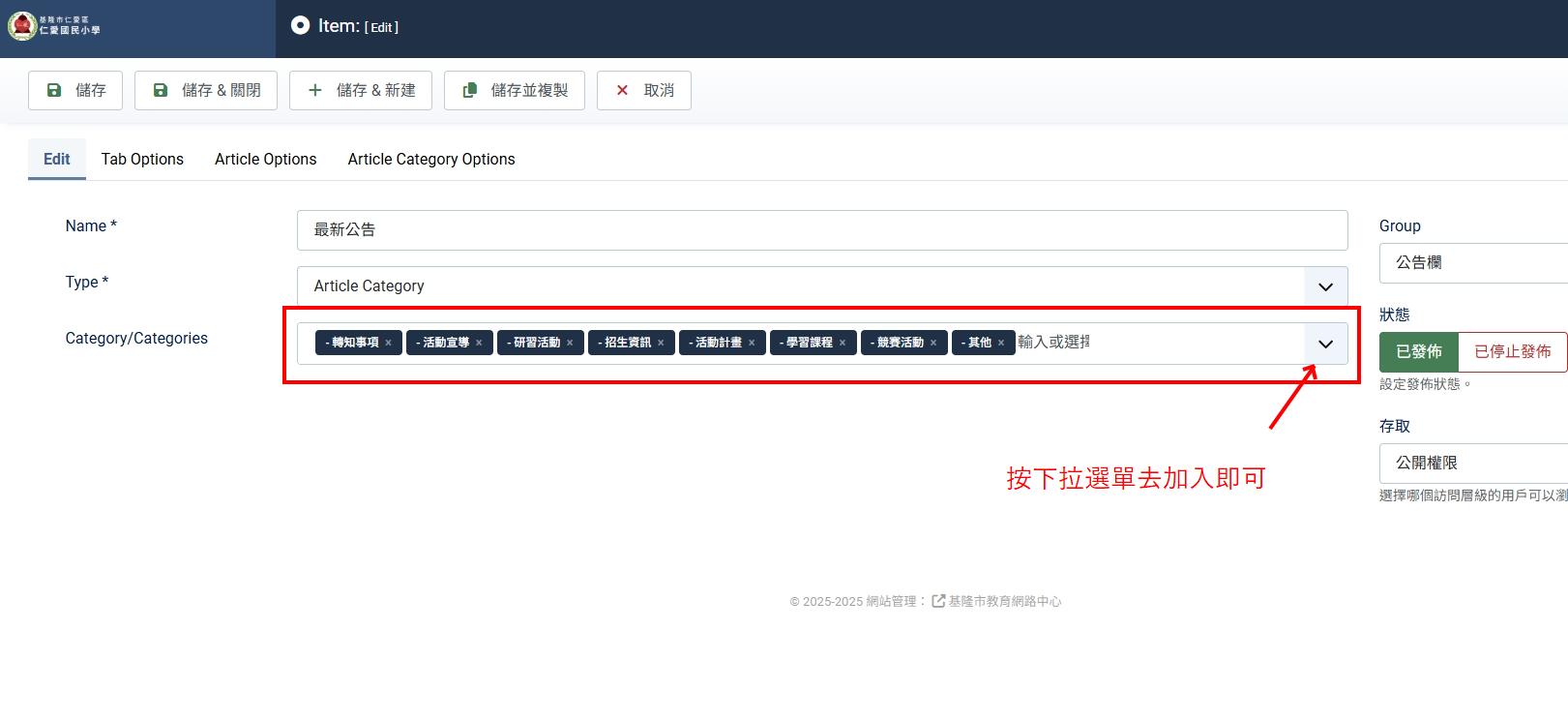This screenshot has width=1568, height=720.
Task: Remove the 競賽活動 category tag
Action: (x=933, y=343)
